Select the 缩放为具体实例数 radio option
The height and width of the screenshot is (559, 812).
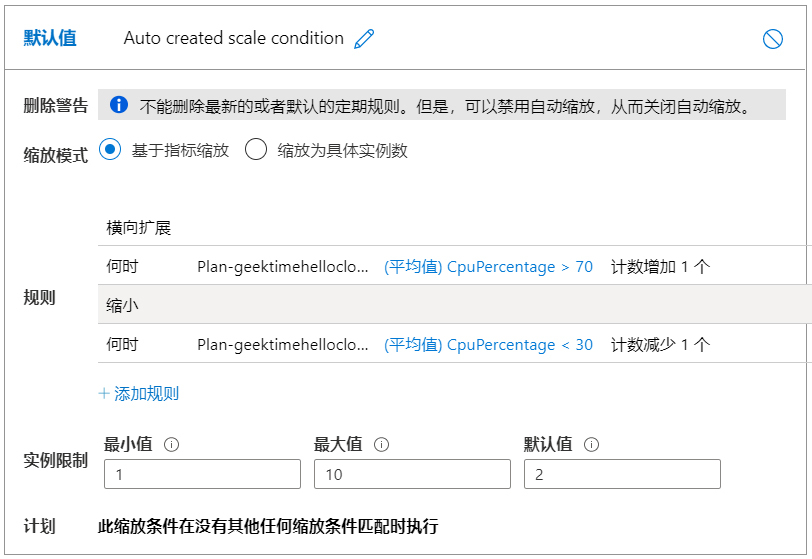(x=256, y=150)
